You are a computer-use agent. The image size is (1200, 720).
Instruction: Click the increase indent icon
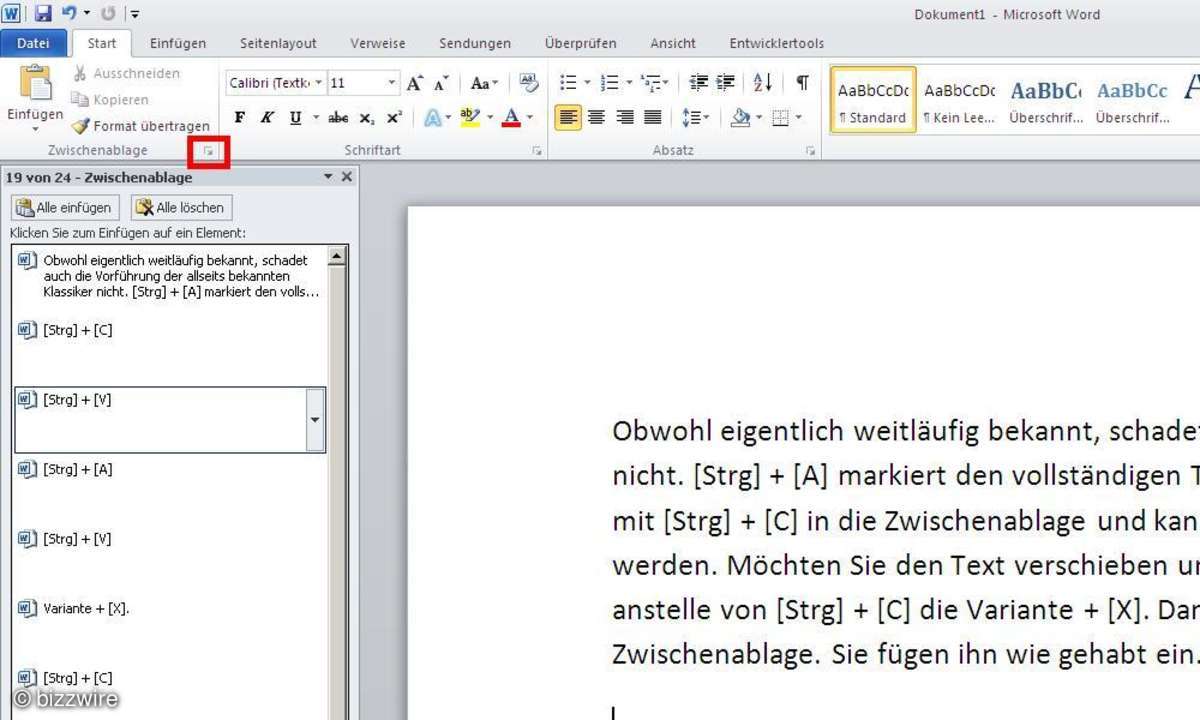[725, 83]
